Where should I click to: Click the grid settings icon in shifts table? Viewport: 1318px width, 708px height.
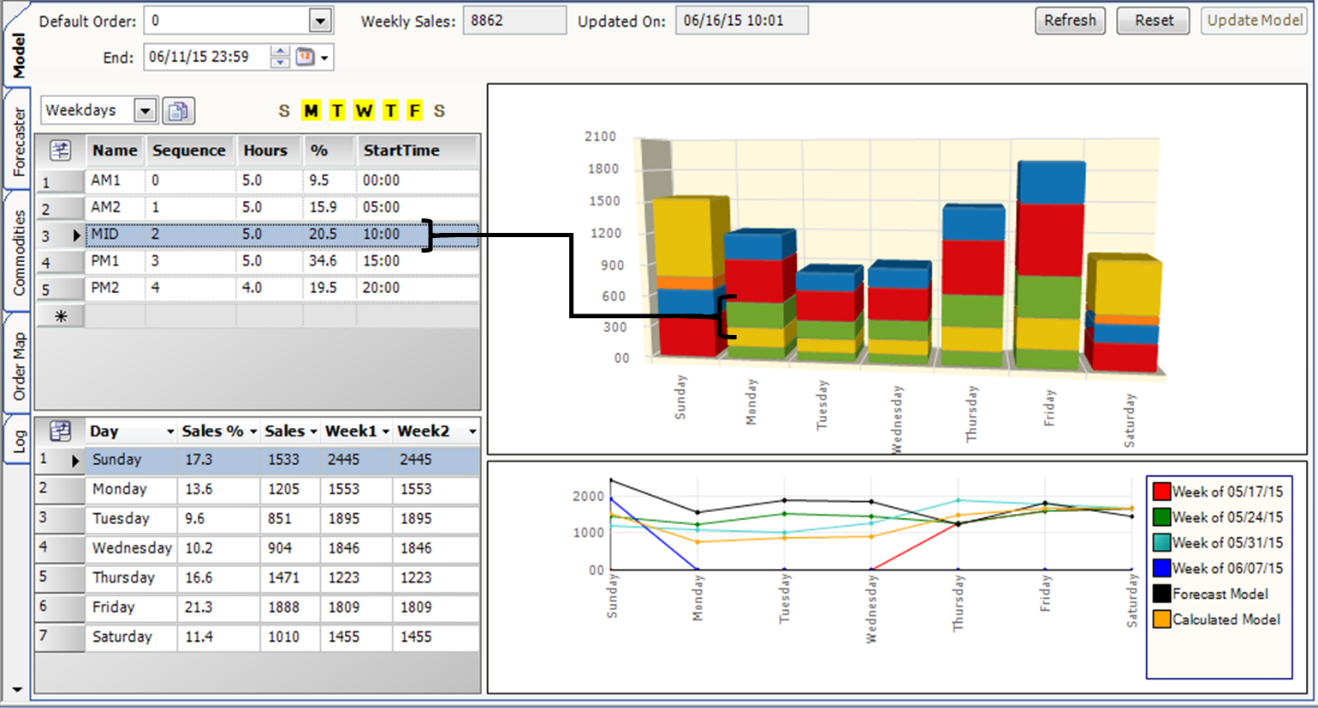click(x=61, y=151)
